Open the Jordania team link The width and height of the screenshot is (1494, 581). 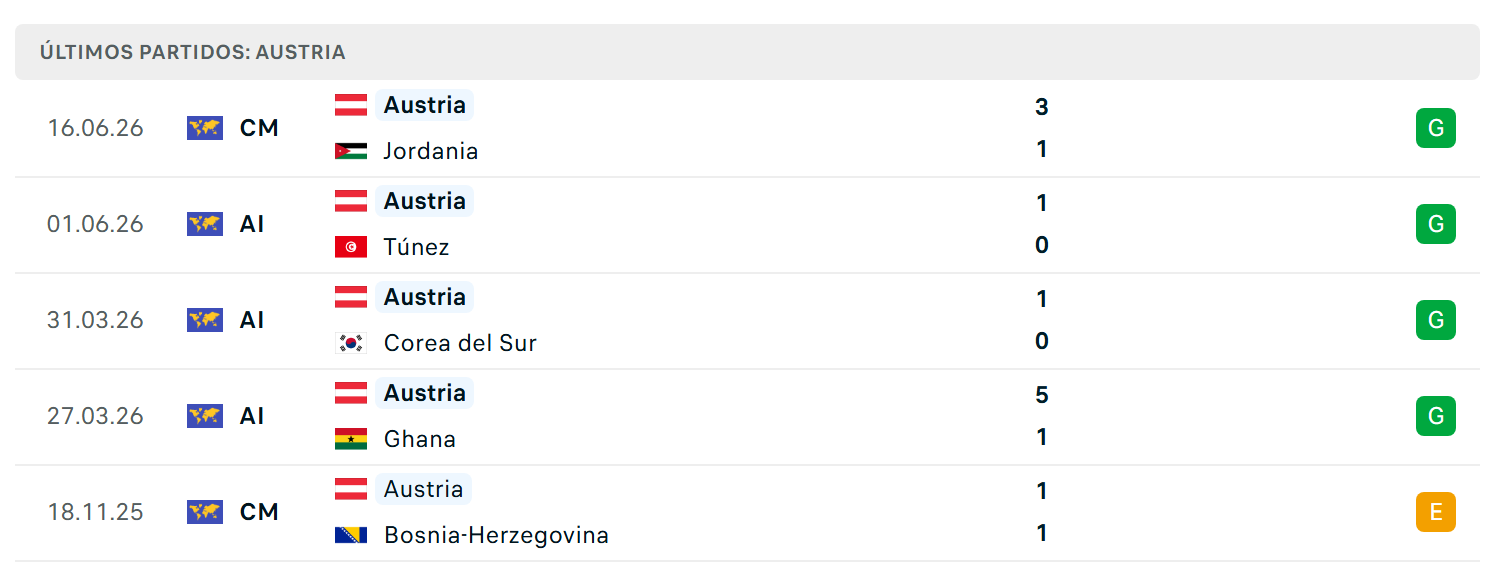(431, 151)
